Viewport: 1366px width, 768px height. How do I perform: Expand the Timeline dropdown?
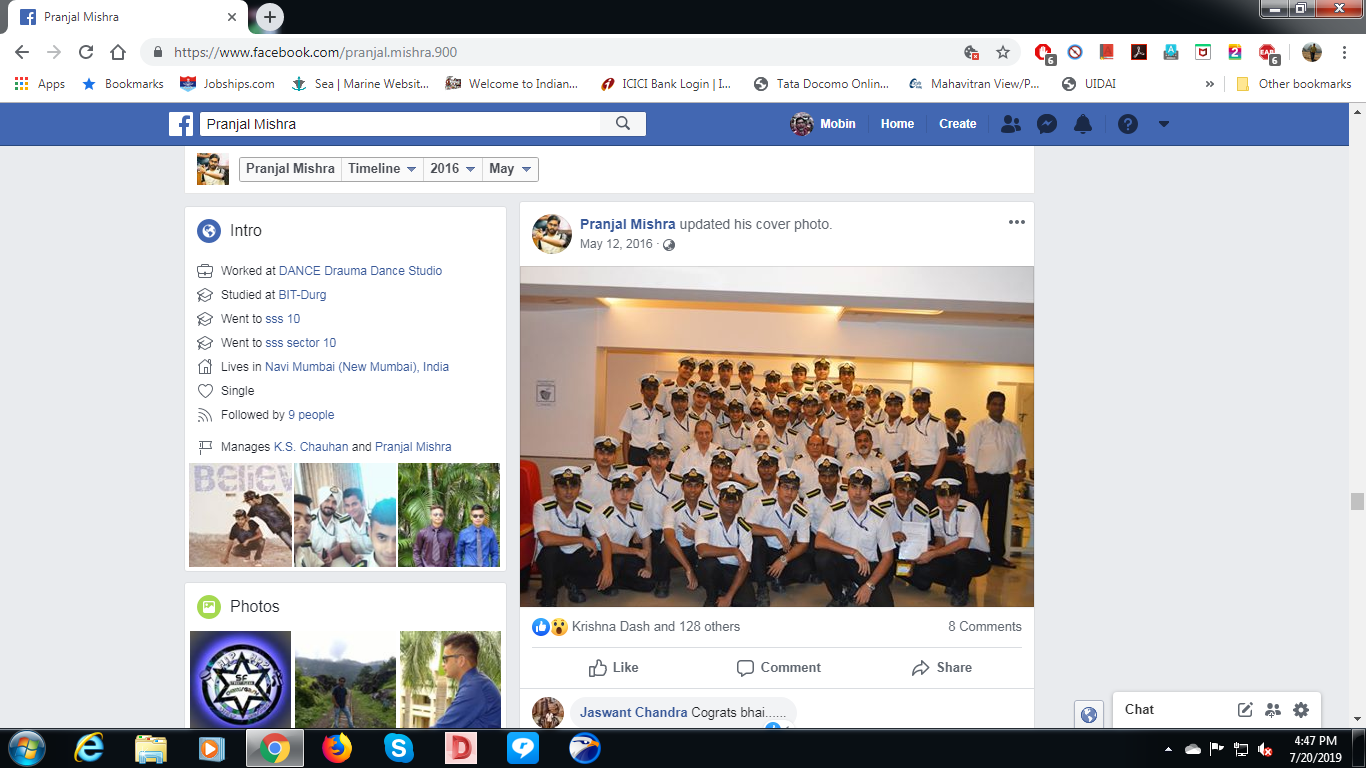click(382, 169)
